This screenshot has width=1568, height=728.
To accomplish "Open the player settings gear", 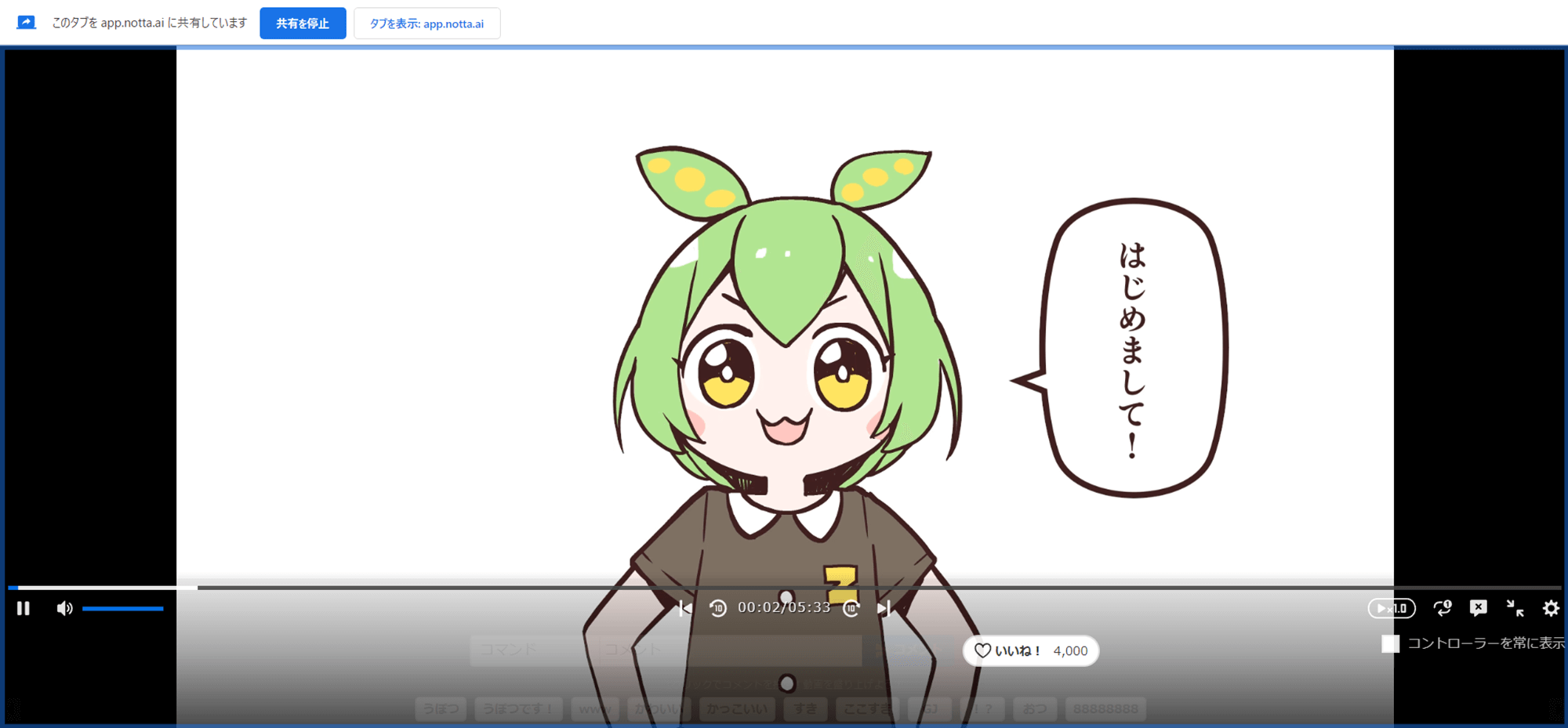I will [x=1551, y=608].
